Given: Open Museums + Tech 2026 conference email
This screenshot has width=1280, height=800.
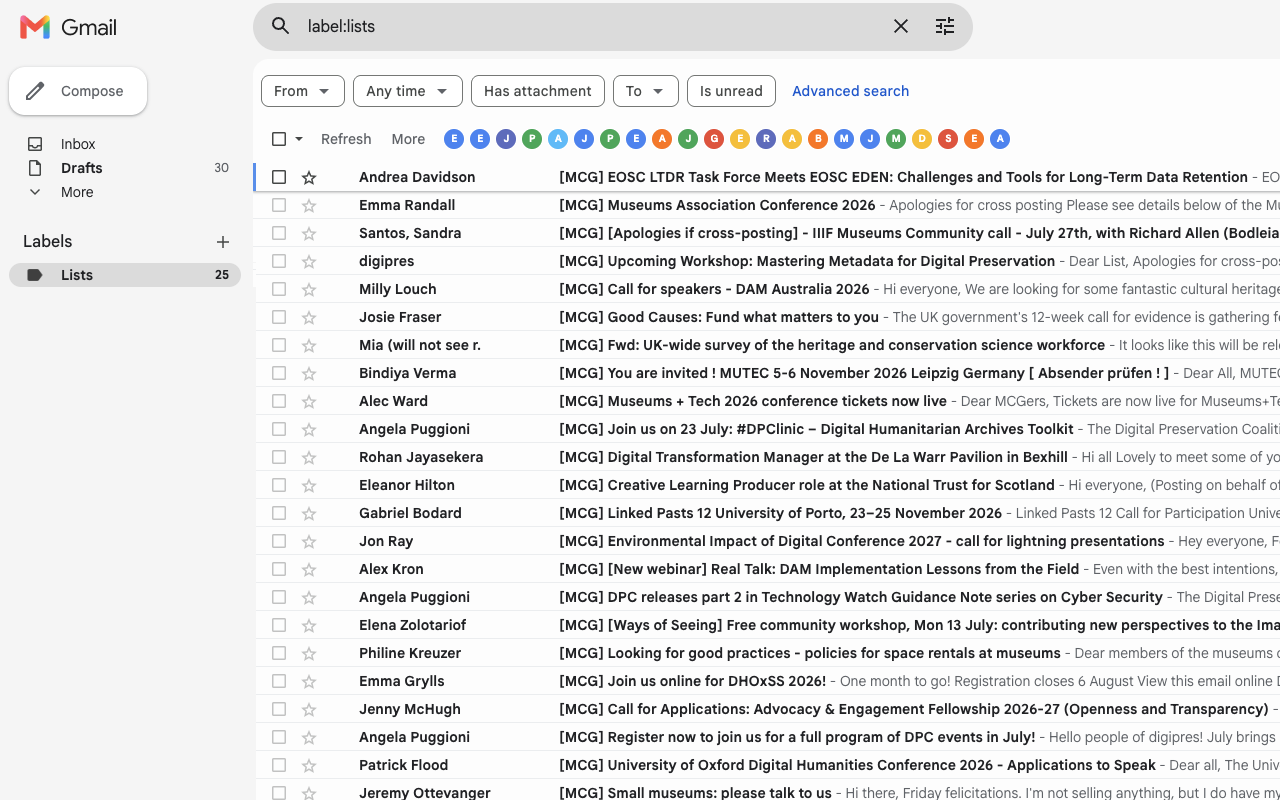Looking at the screenshot, I should (x=767, y=401).
